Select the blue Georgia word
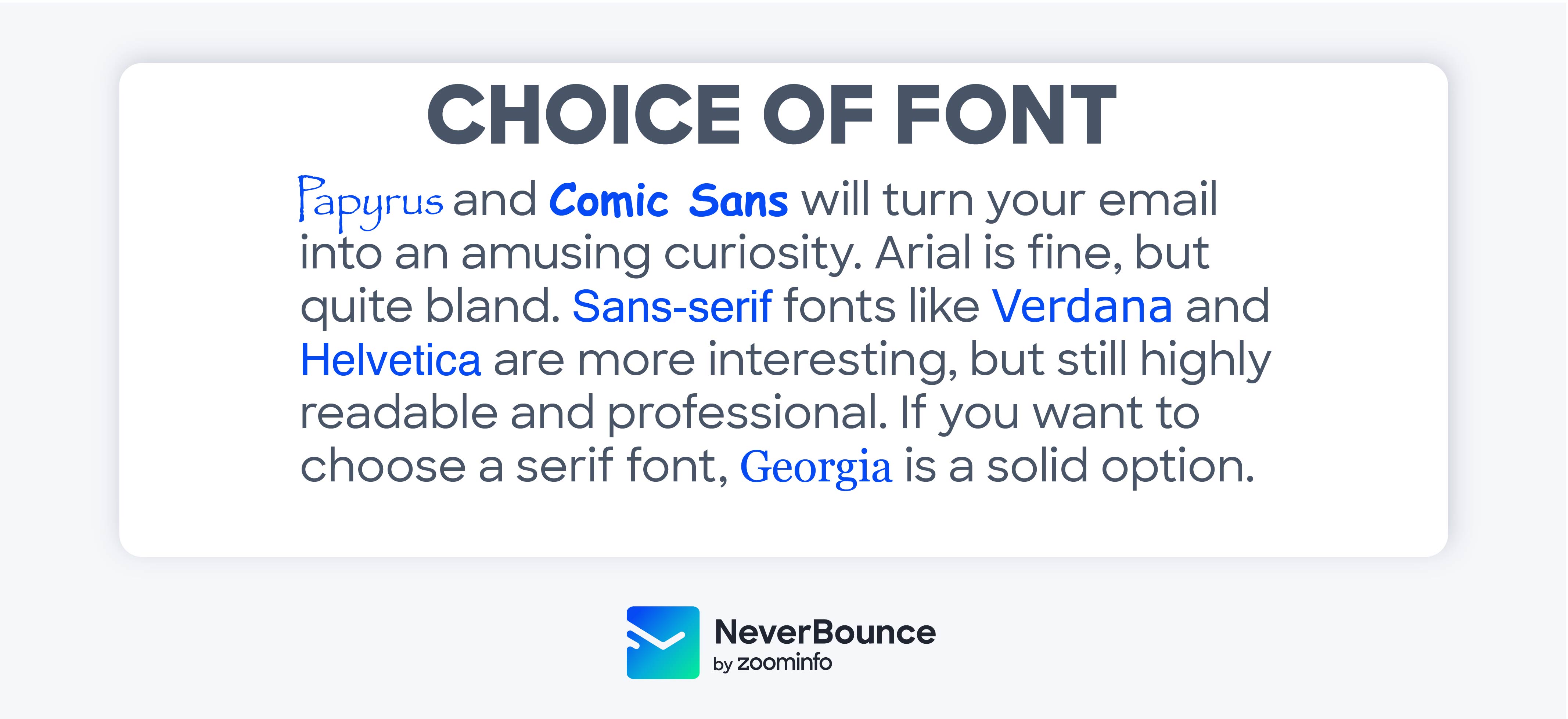Image resolution: width=1568 pixels, height=719 pixels. point(816,467)
